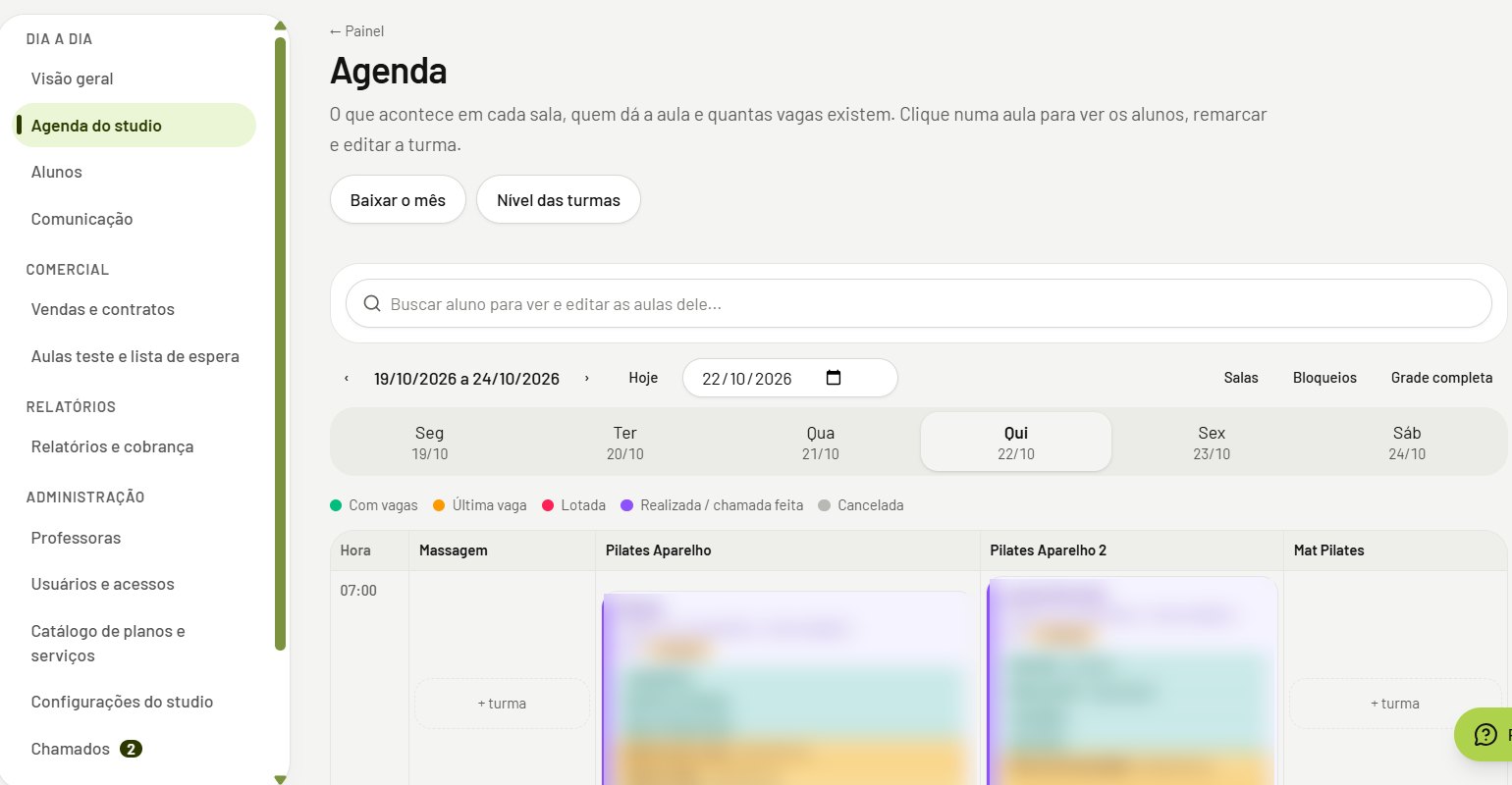Show Grade completa
This screenshot has height=785, width=1512.
pyautogui.click(x=1441, y=378)
